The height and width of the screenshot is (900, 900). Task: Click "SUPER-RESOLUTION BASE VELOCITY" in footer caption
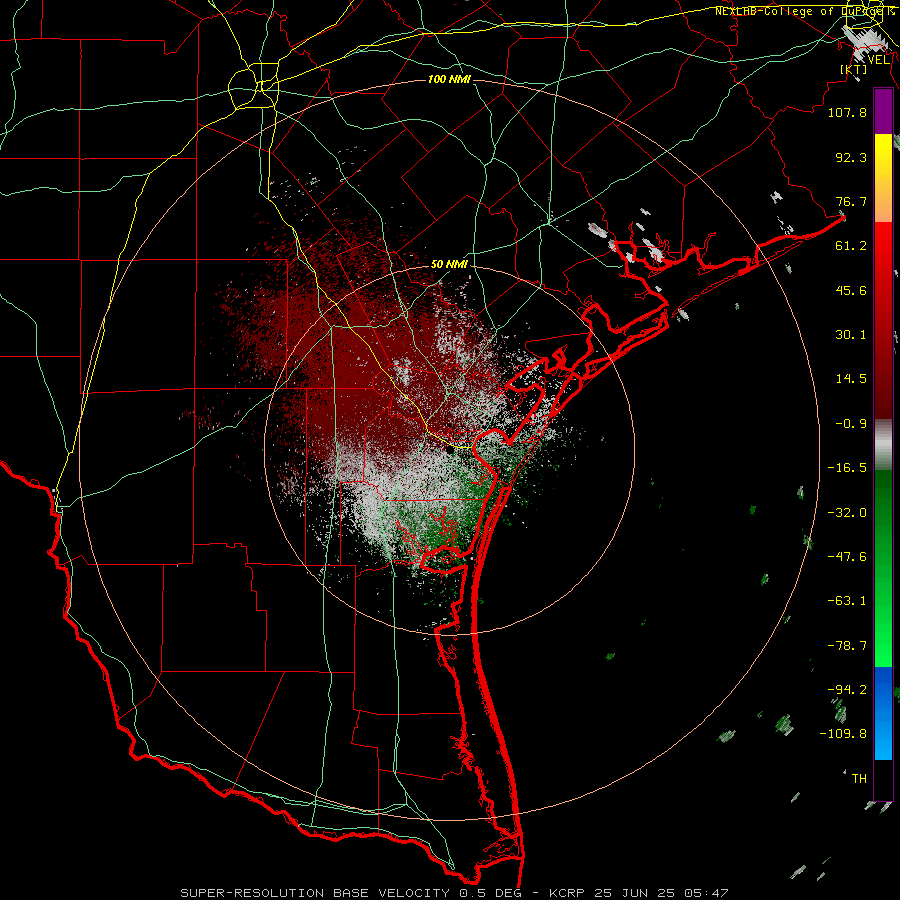point(315,893)
